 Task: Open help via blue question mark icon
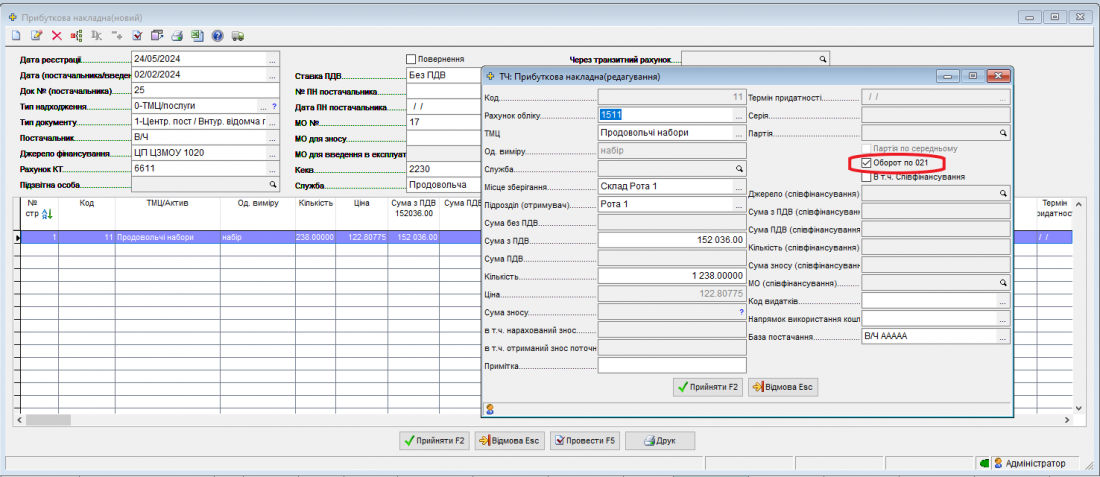[217, 36]
